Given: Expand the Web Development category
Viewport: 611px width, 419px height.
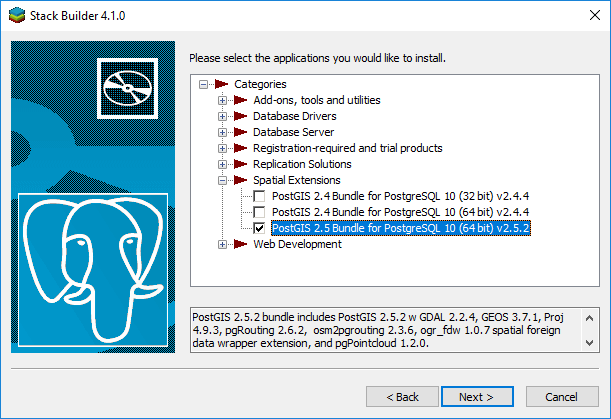Looking at the screenshot, I should 222,244.
